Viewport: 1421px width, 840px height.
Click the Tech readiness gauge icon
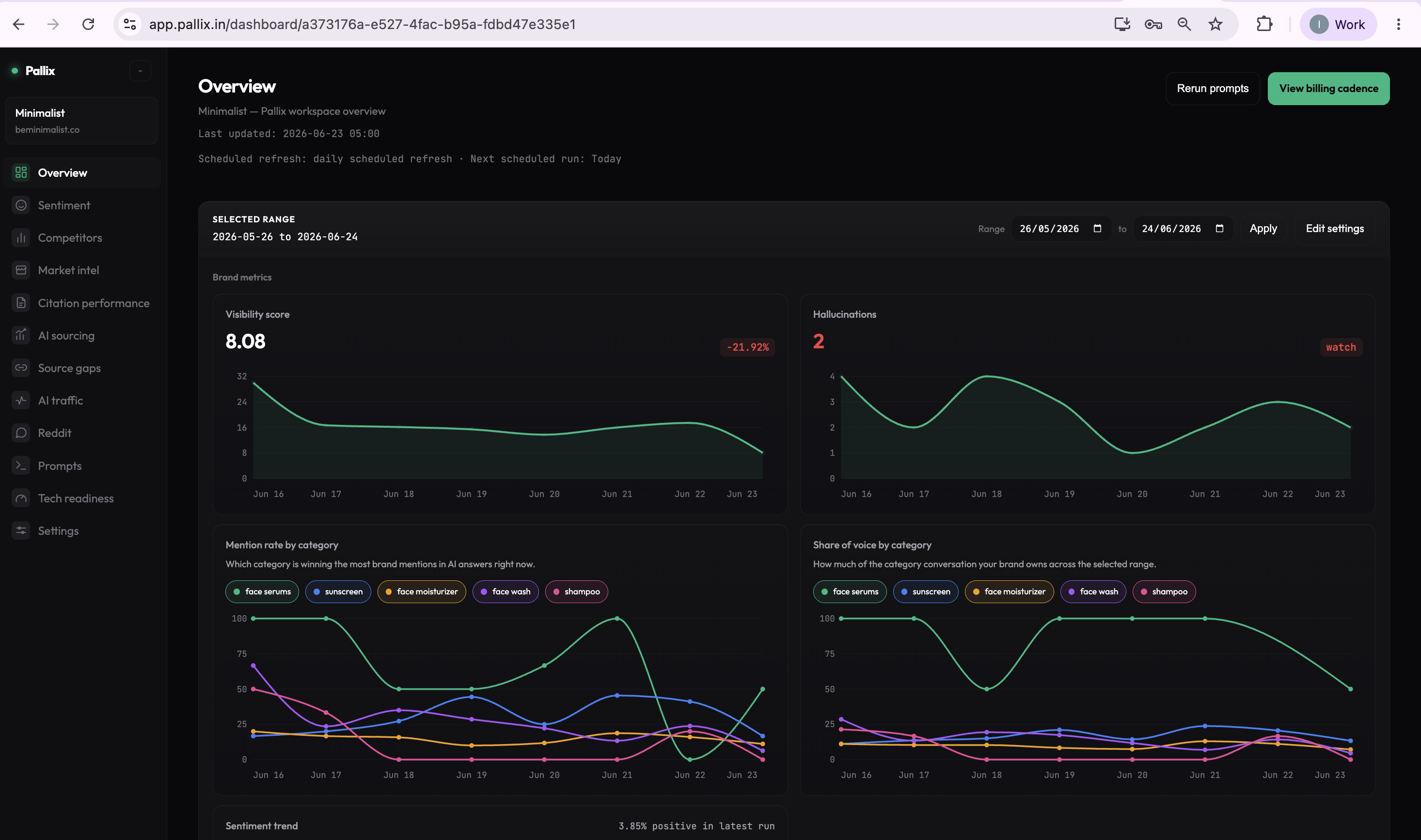click(x=21, y=498)
